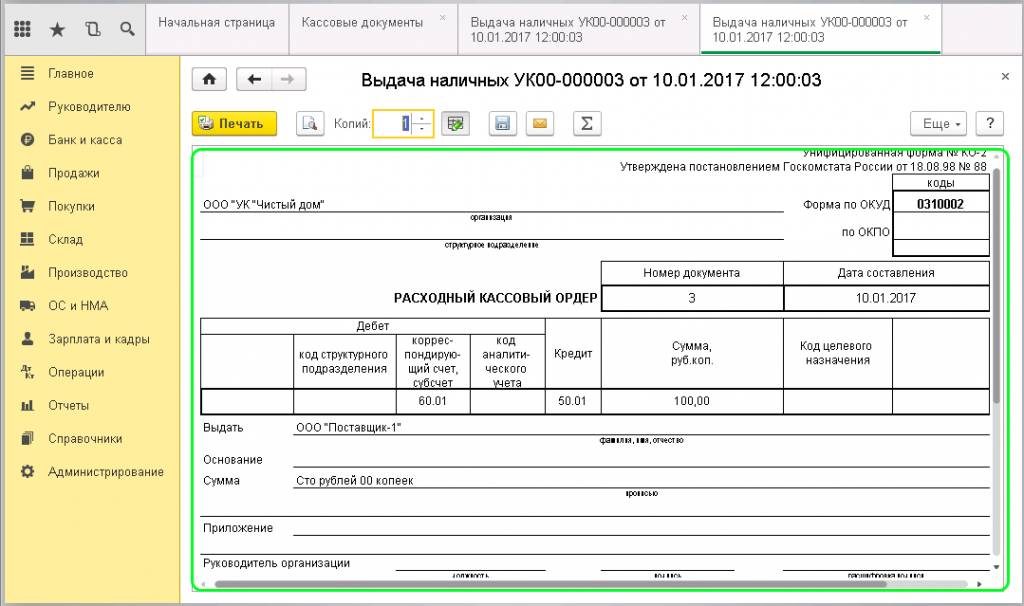Open the ОС и НМА section
Screen dimensions: 1024x606
click(78, 306)
